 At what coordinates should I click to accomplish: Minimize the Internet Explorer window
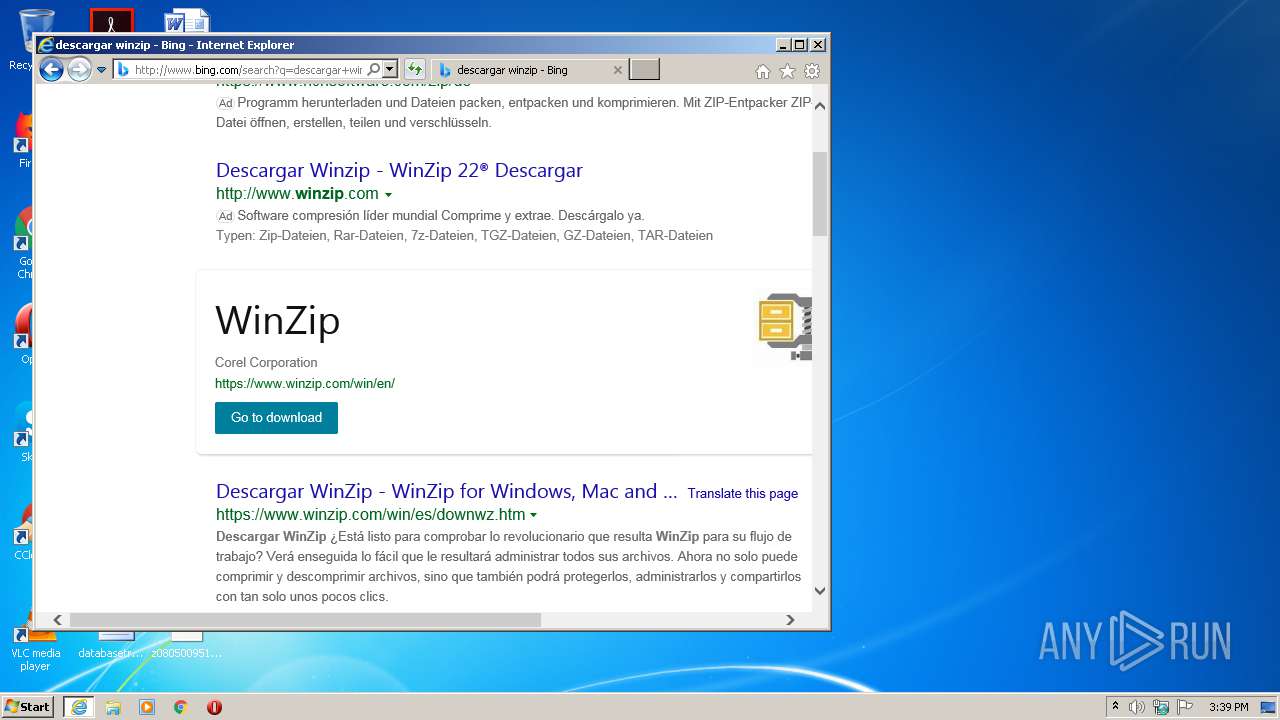783,45
